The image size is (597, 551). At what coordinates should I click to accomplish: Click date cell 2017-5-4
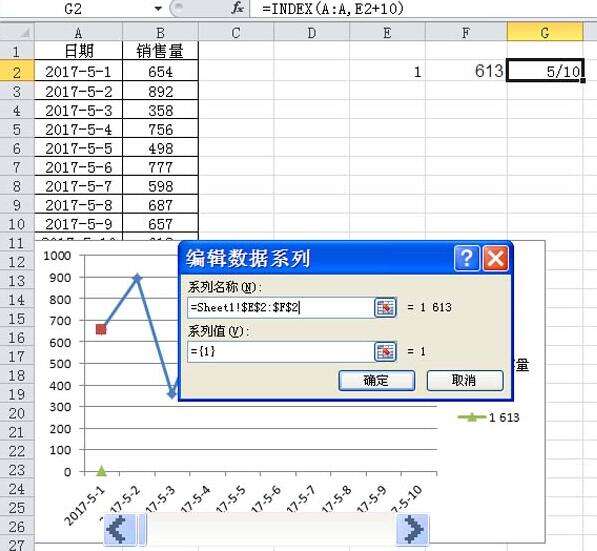[78, 129]
